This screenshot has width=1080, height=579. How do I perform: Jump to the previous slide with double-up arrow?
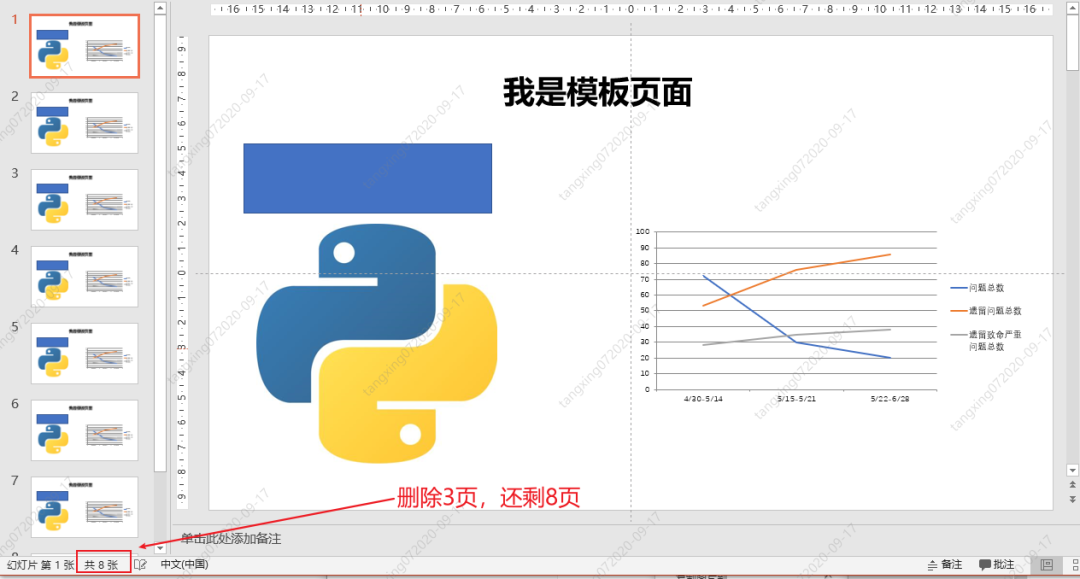(1072, 485)
